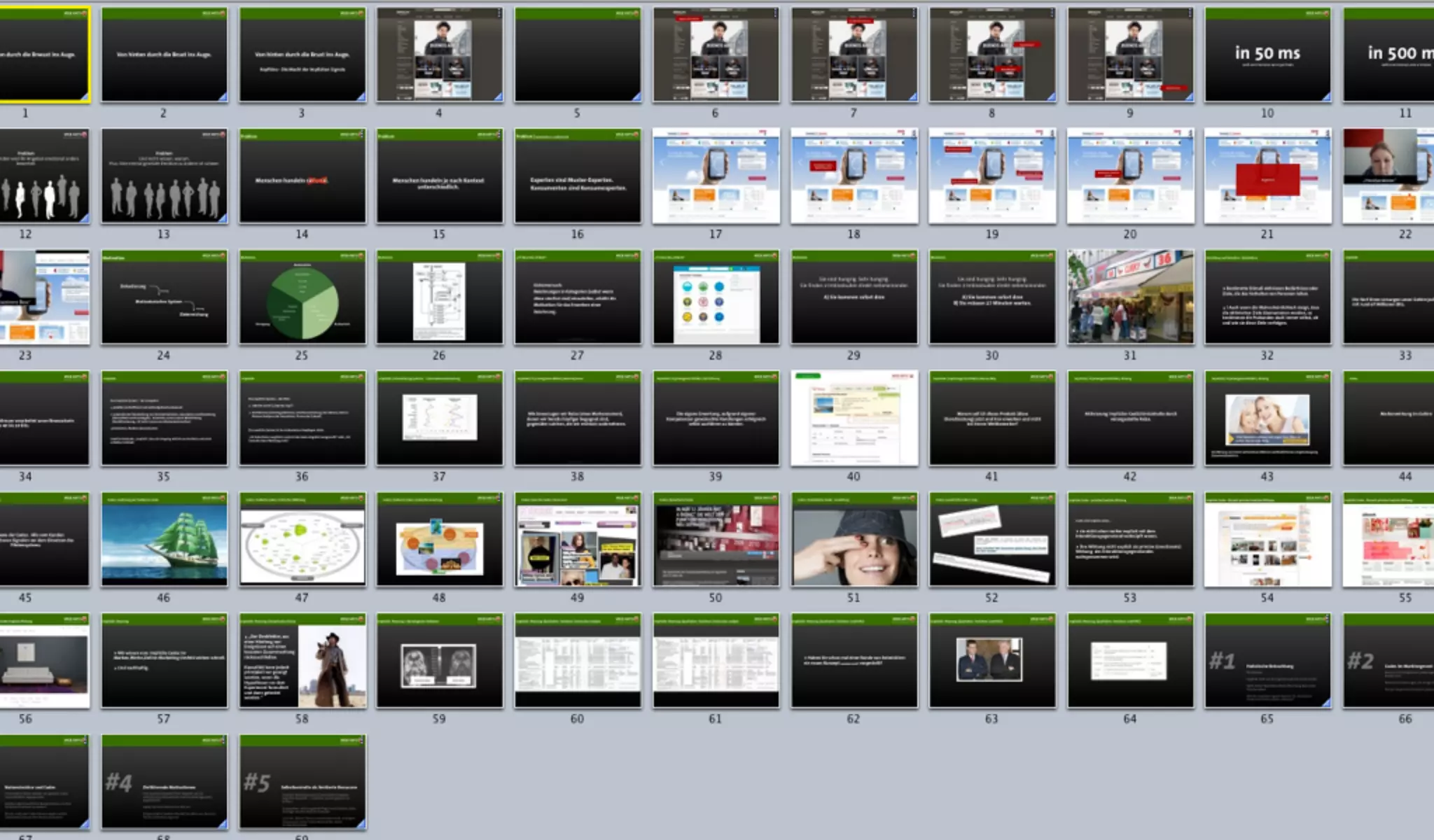
Task: Select slide 69 labeled #5
Action: (302, 782)
